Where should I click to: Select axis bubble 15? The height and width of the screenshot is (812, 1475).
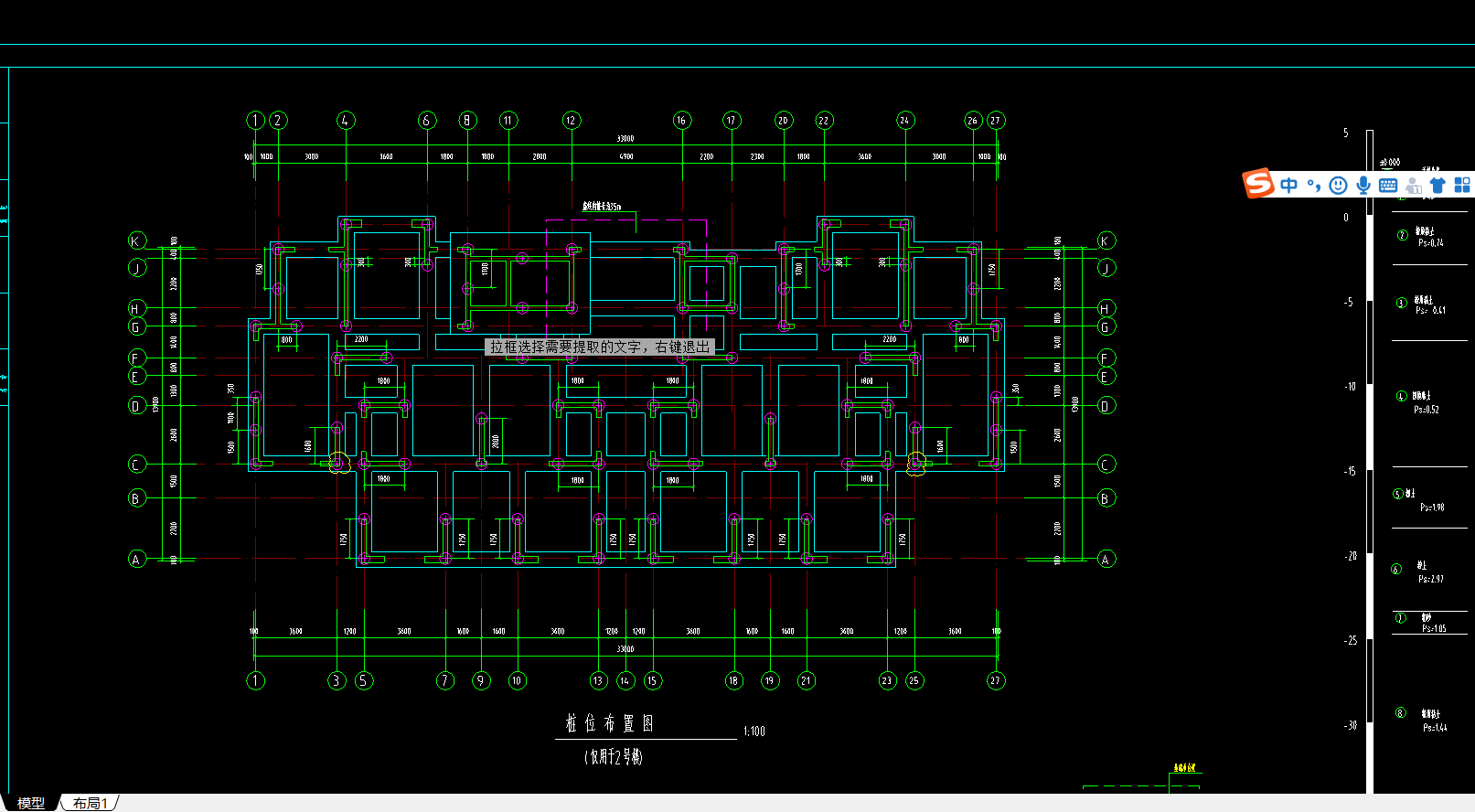[x=652, y=680]
